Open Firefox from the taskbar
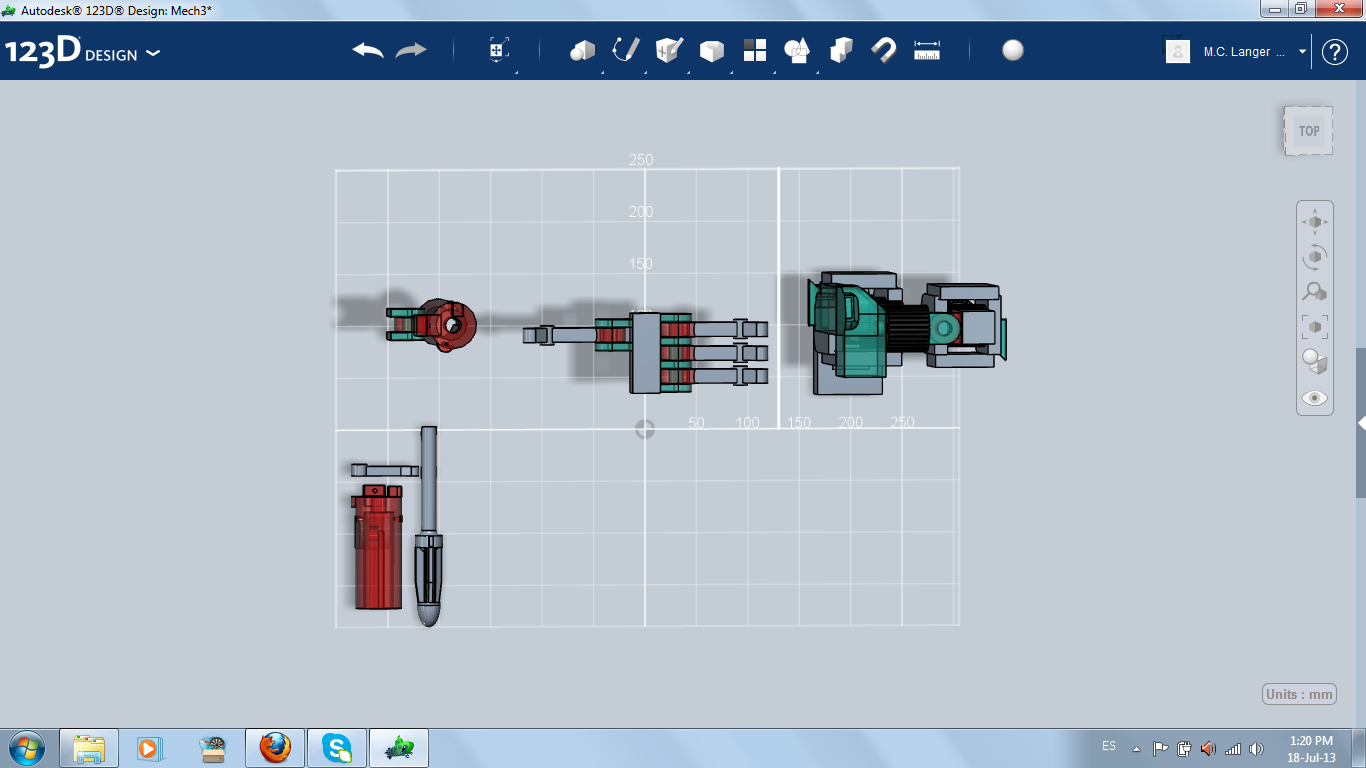The image size is (1366, 768). 274,748
